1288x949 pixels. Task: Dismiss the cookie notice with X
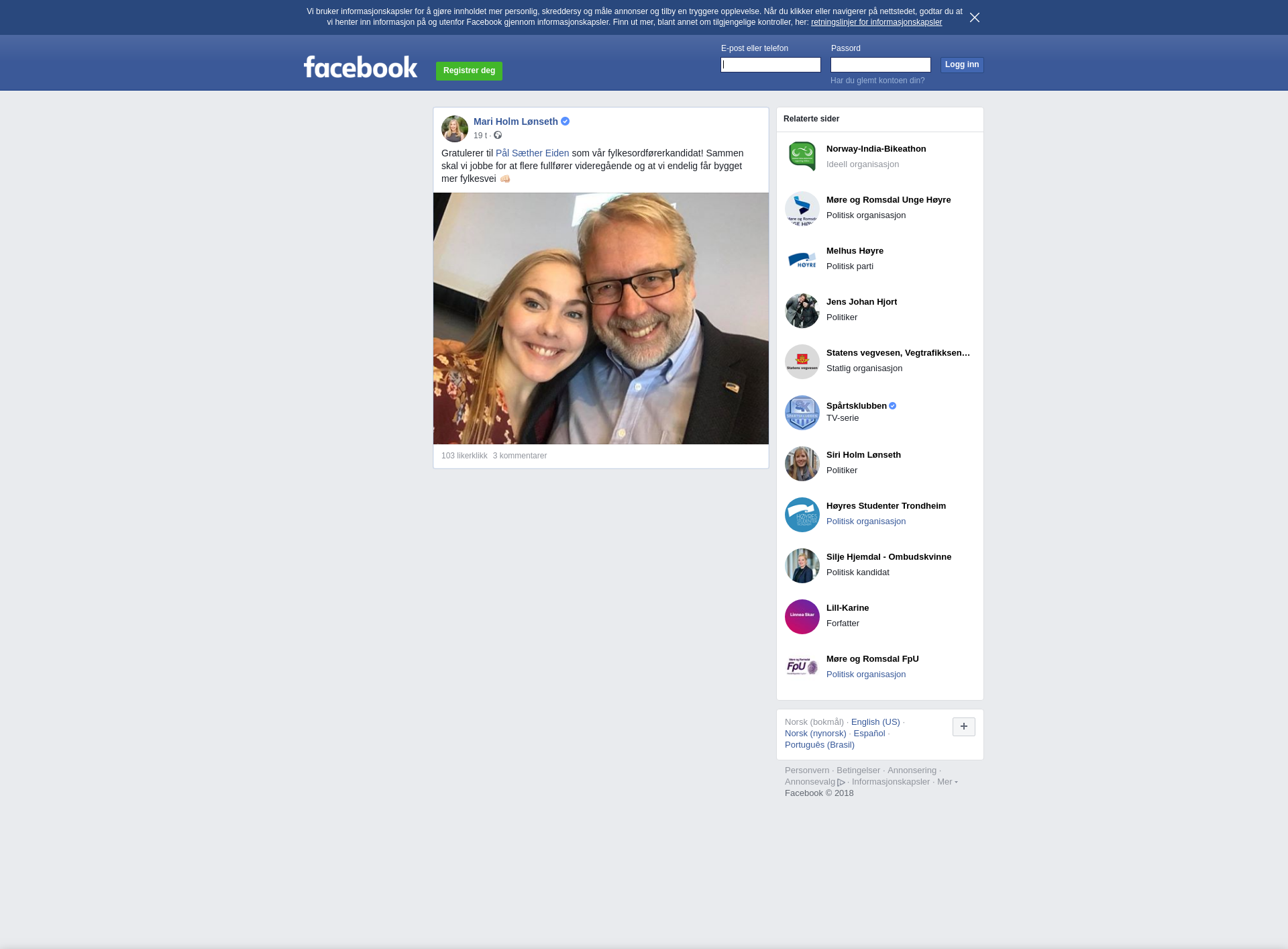click(x=975, y=17)
